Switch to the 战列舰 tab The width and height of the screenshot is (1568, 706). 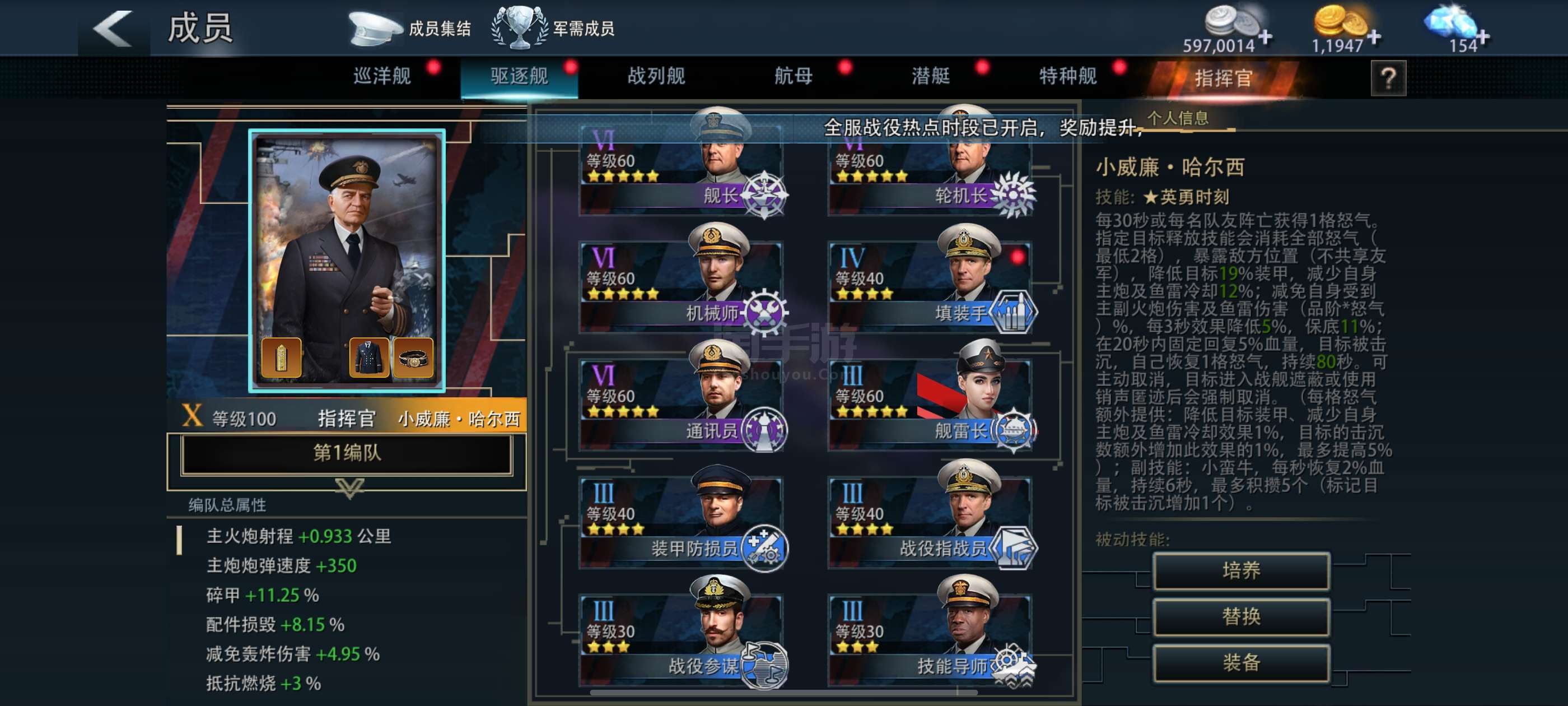656,76
